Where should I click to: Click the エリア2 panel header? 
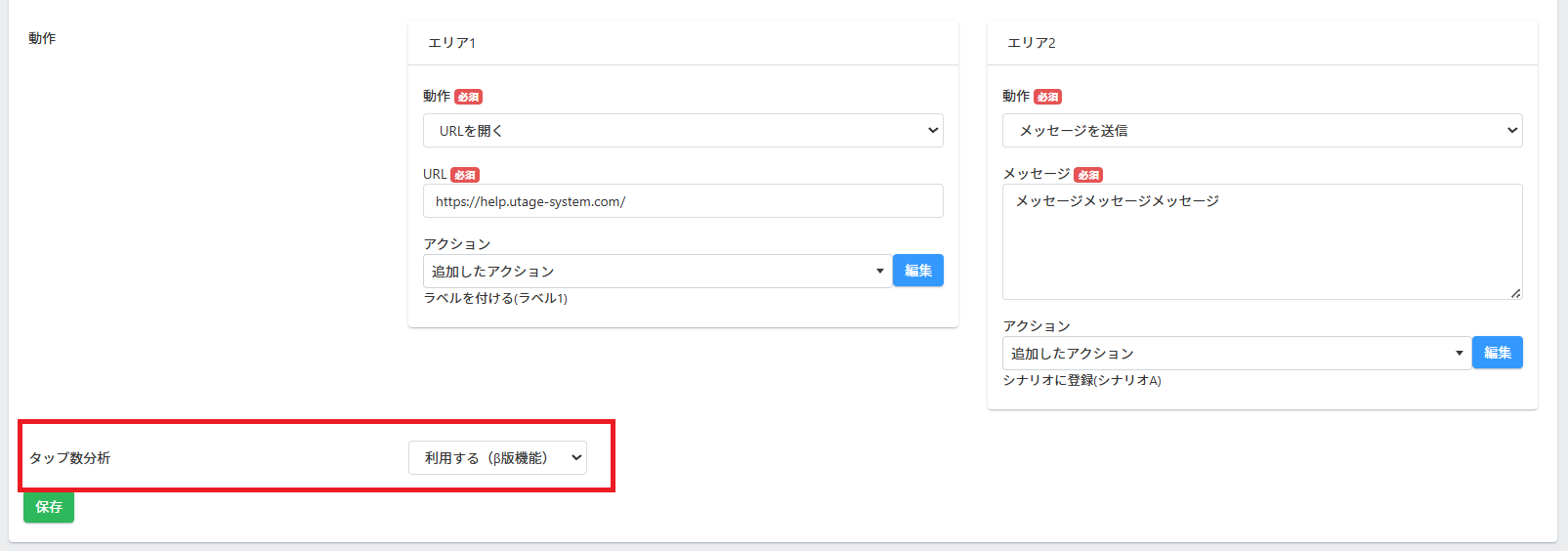[x=1262, y=43]
